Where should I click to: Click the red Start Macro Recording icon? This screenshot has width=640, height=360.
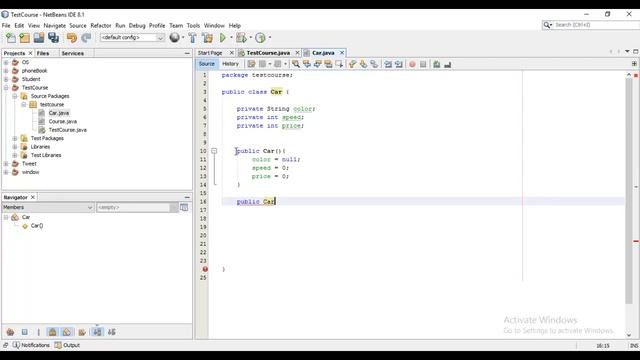[412, 64]
